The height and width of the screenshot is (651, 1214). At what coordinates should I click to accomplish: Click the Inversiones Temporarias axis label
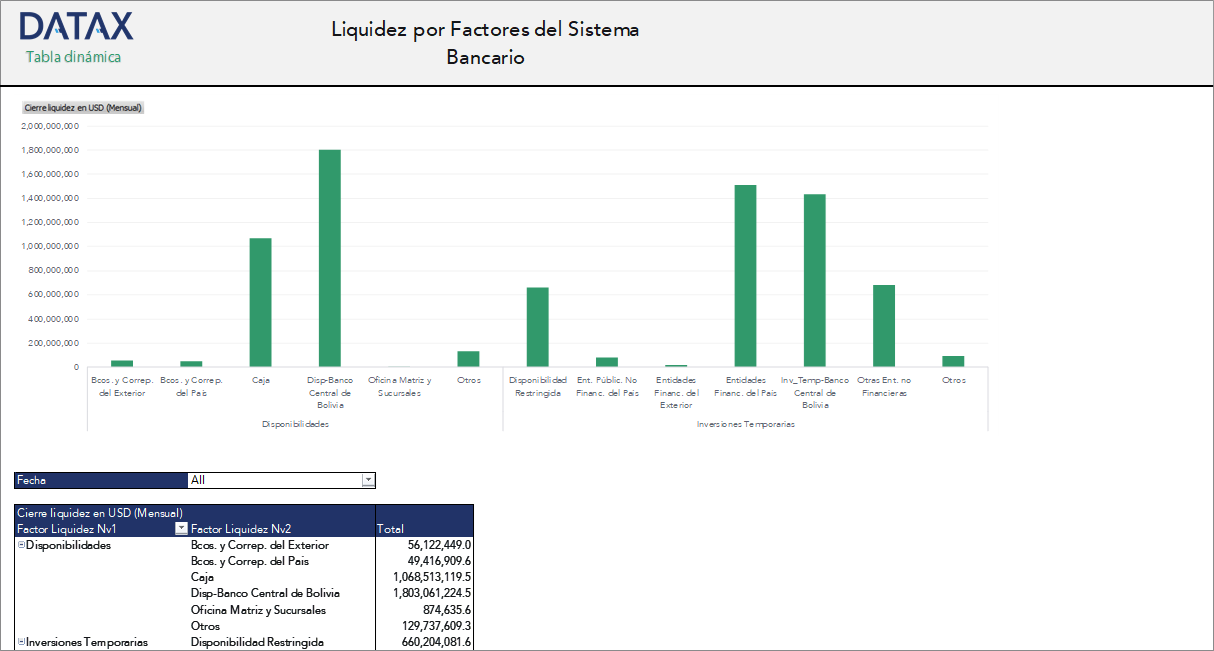pyautogui.click(x=745, y=423)
